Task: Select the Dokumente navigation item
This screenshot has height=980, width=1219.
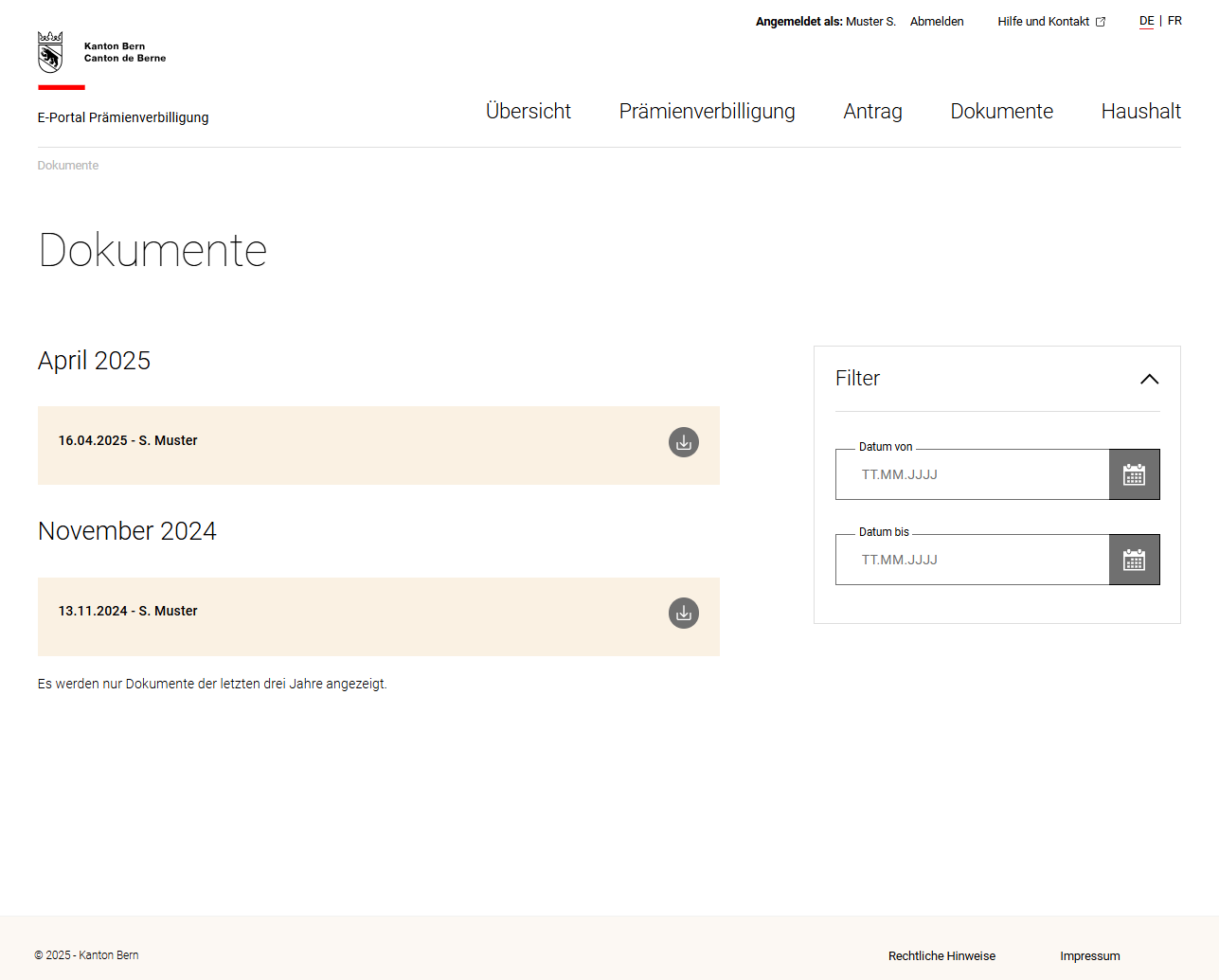Action: [1001, 112]
